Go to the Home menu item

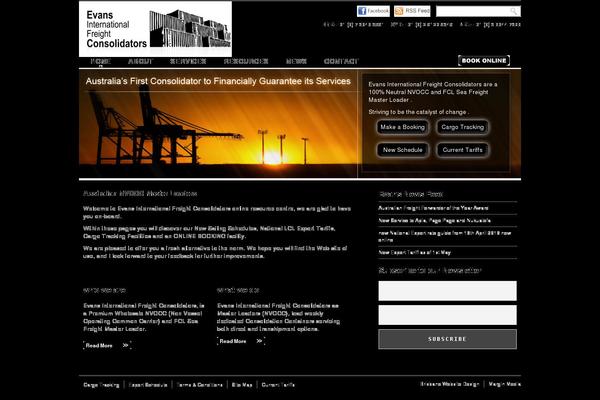pyautogui.click(x=101, y=61)
